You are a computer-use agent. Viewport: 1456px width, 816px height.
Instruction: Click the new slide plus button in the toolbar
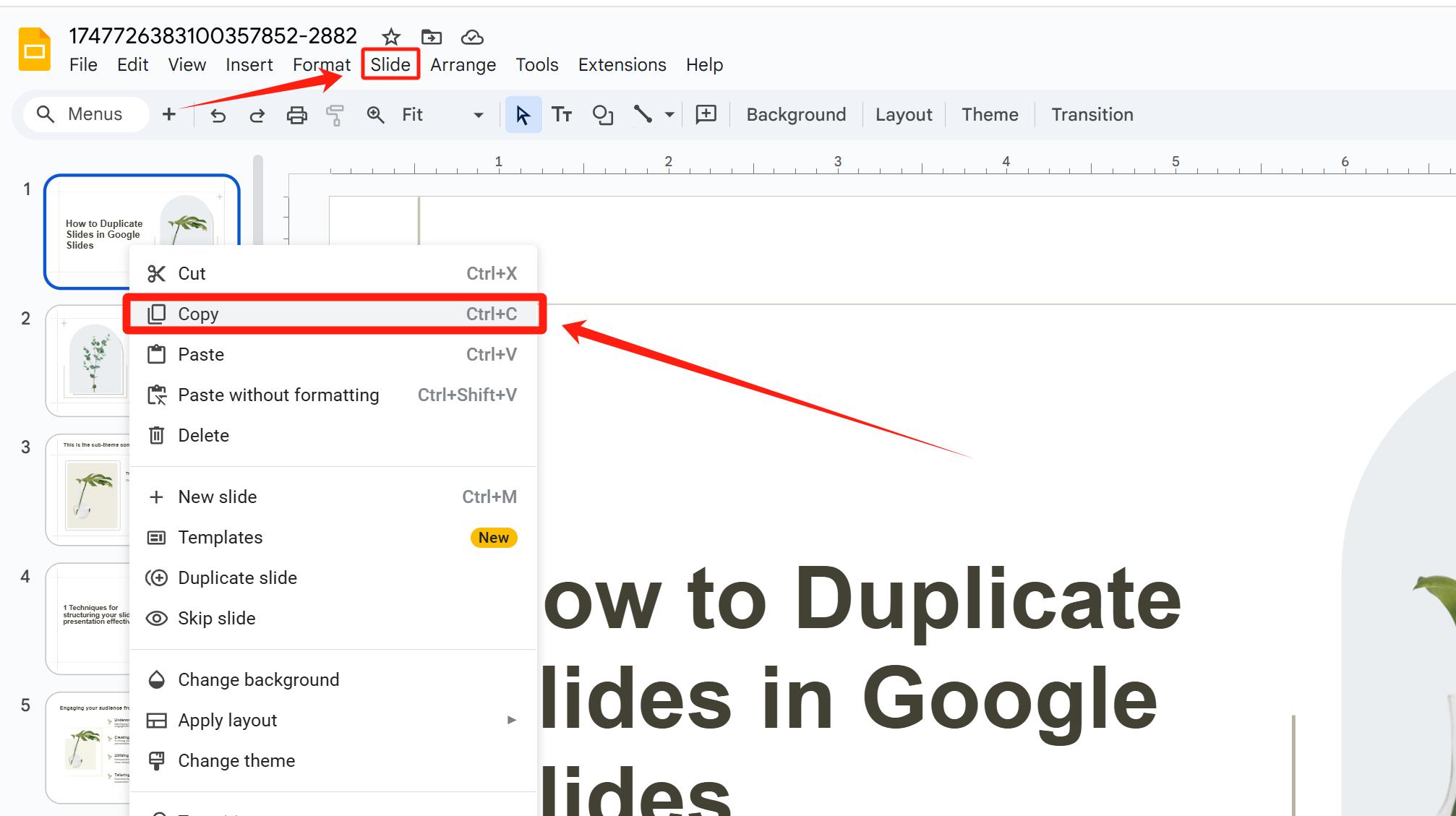click(168, 114)
